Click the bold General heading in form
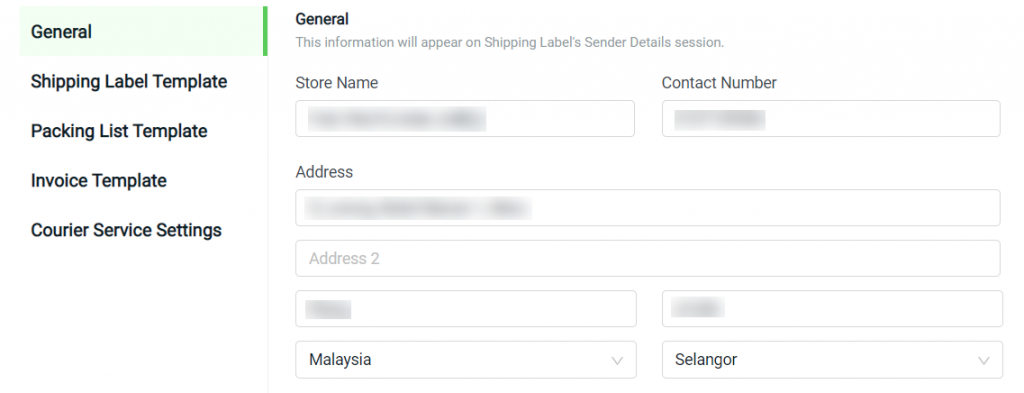The height and width of the screenshot is (393, 1024). [322, 20]
